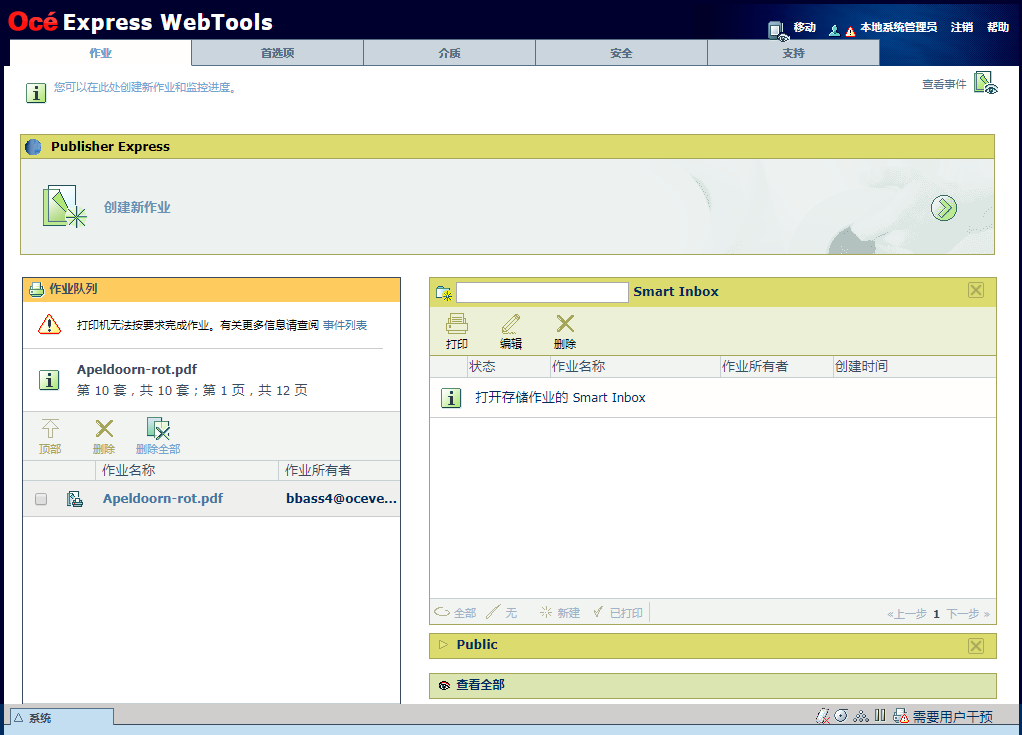Close the Smart Inbox panel
This screenshot has height=735, width=1022.
click(x=976, y=291)
